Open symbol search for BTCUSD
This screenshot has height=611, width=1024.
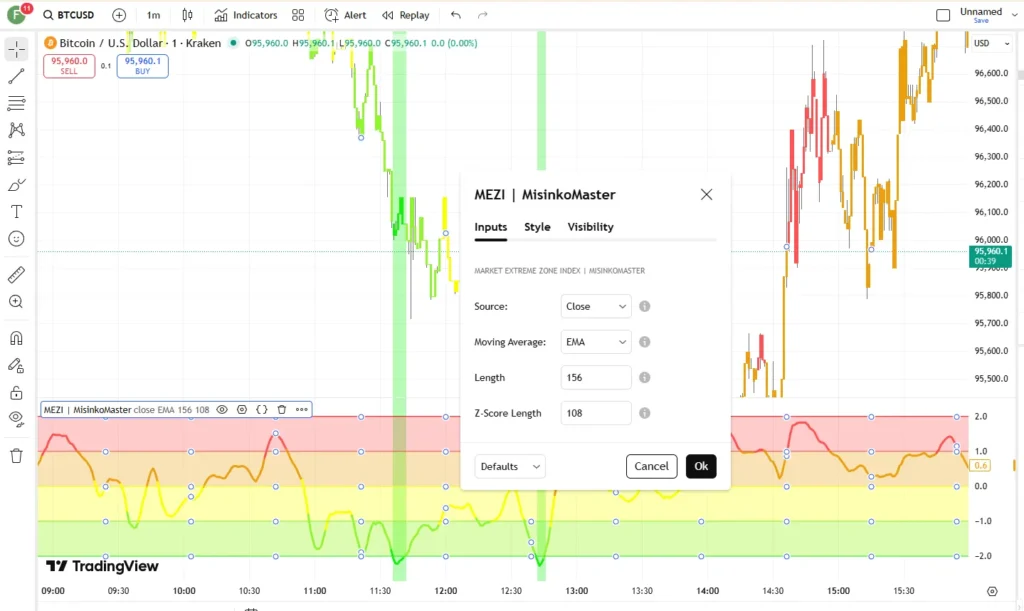coord(69,15)
